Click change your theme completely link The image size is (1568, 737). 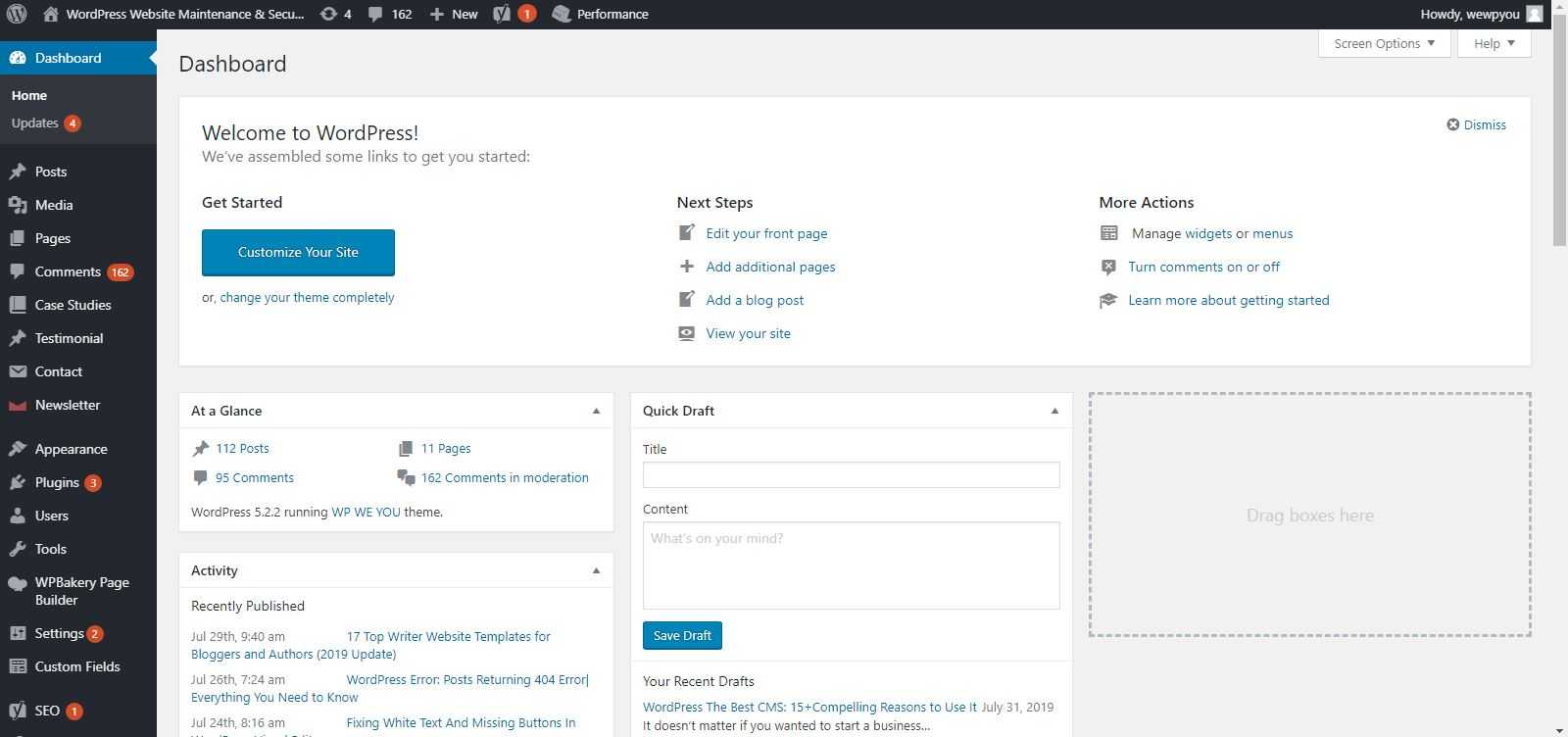pyautogui.click(x=307, y=297)
